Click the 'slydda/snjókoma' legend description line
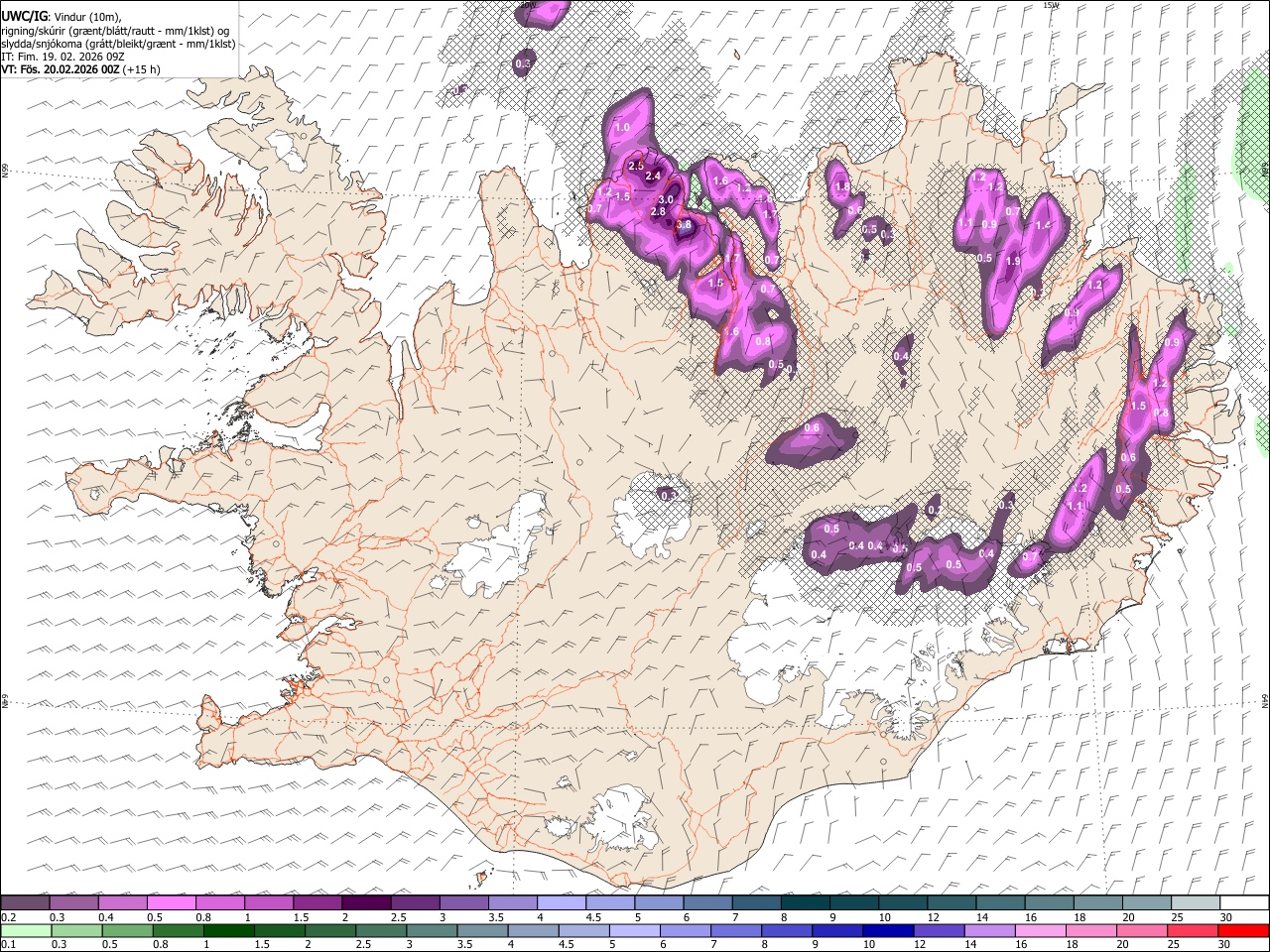The height and width of the screenshot is (952, 1270). pyautogui.click(x=118, y=44)
